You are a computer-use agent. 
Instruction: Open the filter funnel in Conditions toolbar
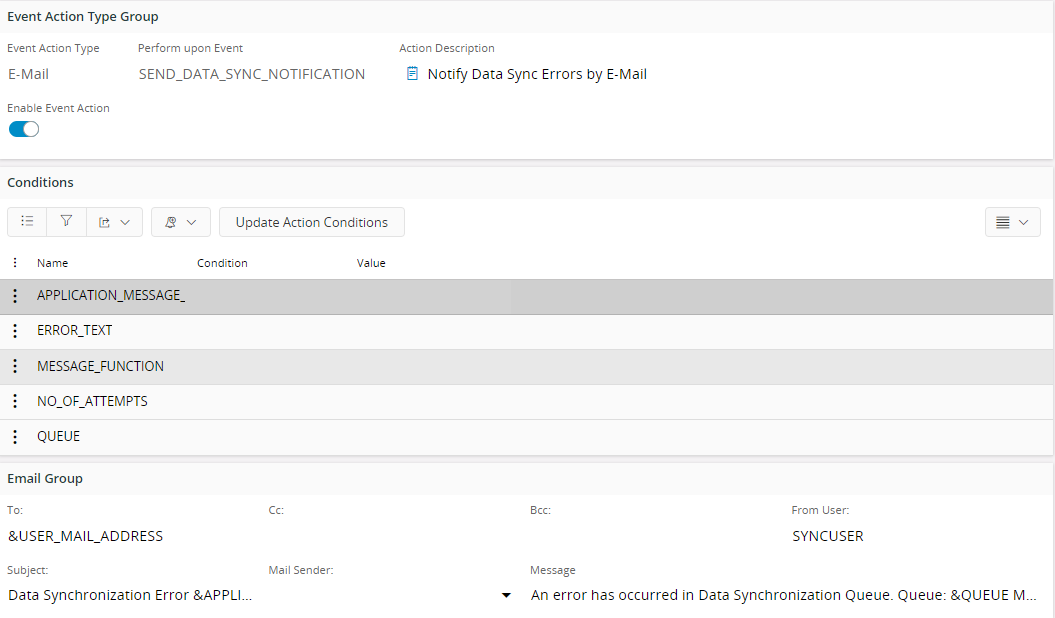coord(66,222)
